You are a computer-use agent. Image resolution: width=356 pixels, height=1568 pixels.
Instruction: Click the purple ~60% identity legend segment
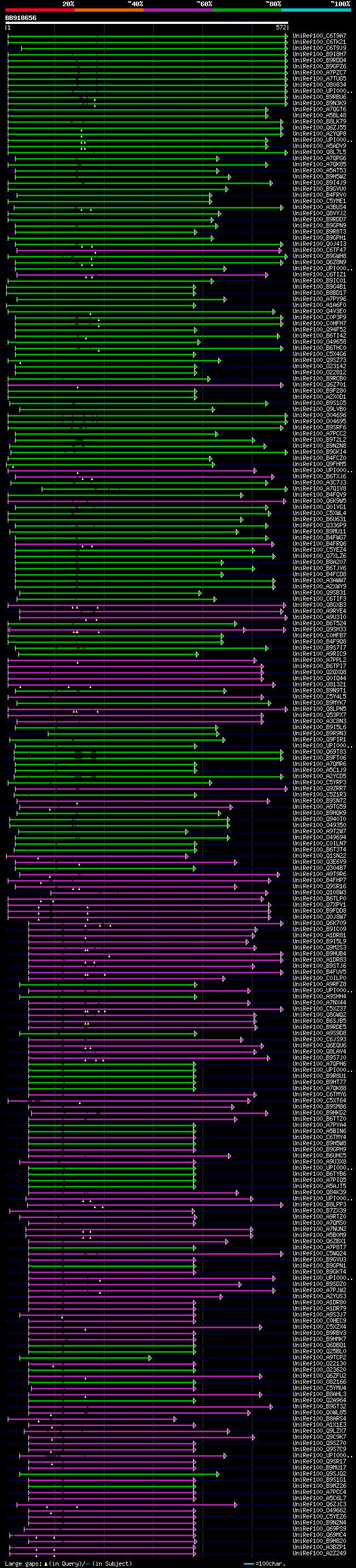point(179,11)
